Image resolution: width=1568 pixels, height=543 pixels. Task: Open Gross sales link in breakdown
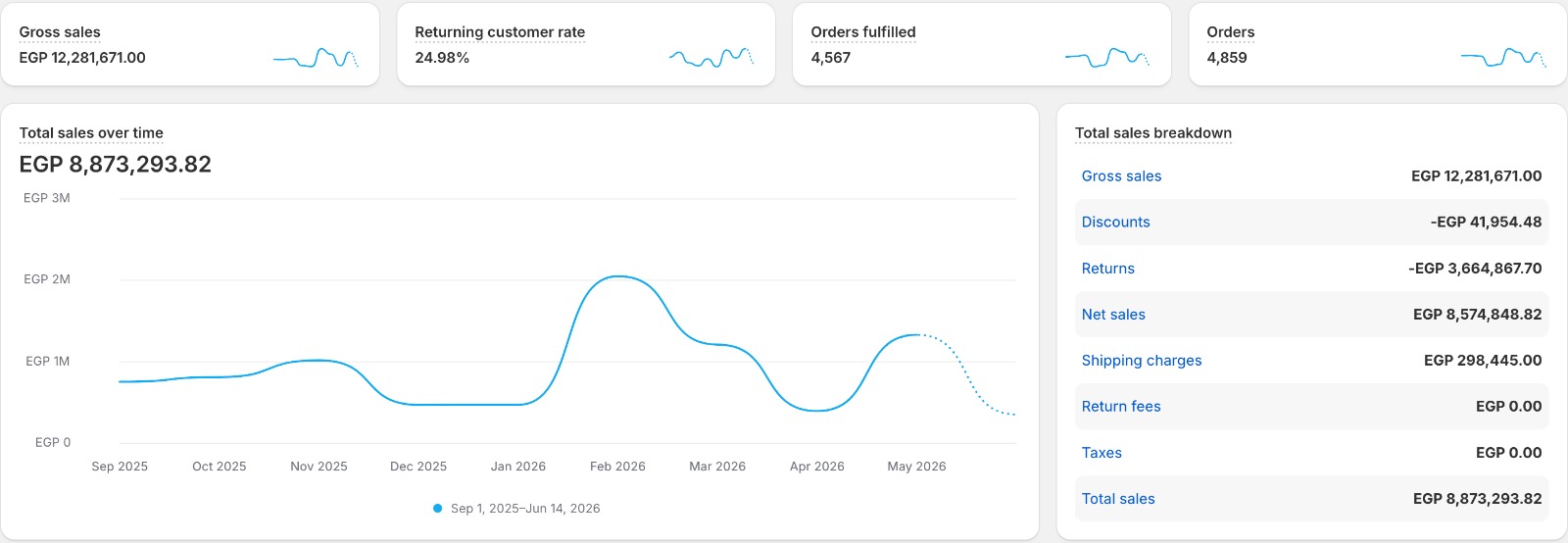click(x=1121, y=176)
